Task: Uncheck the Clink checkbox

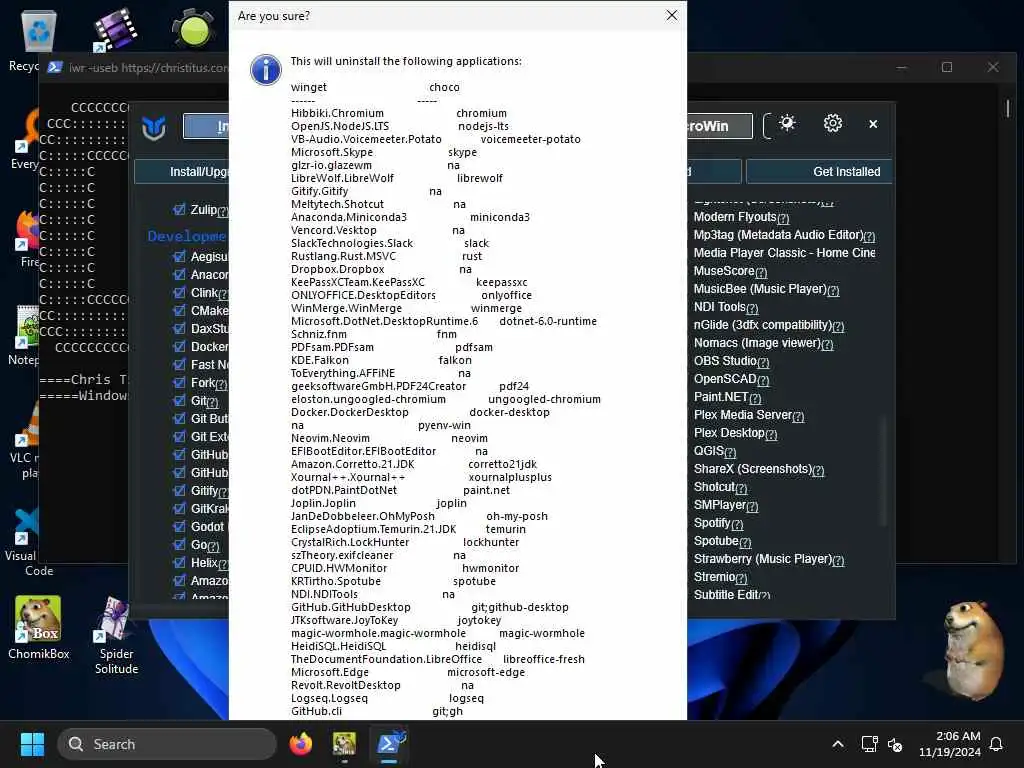Action: point(180,292)
